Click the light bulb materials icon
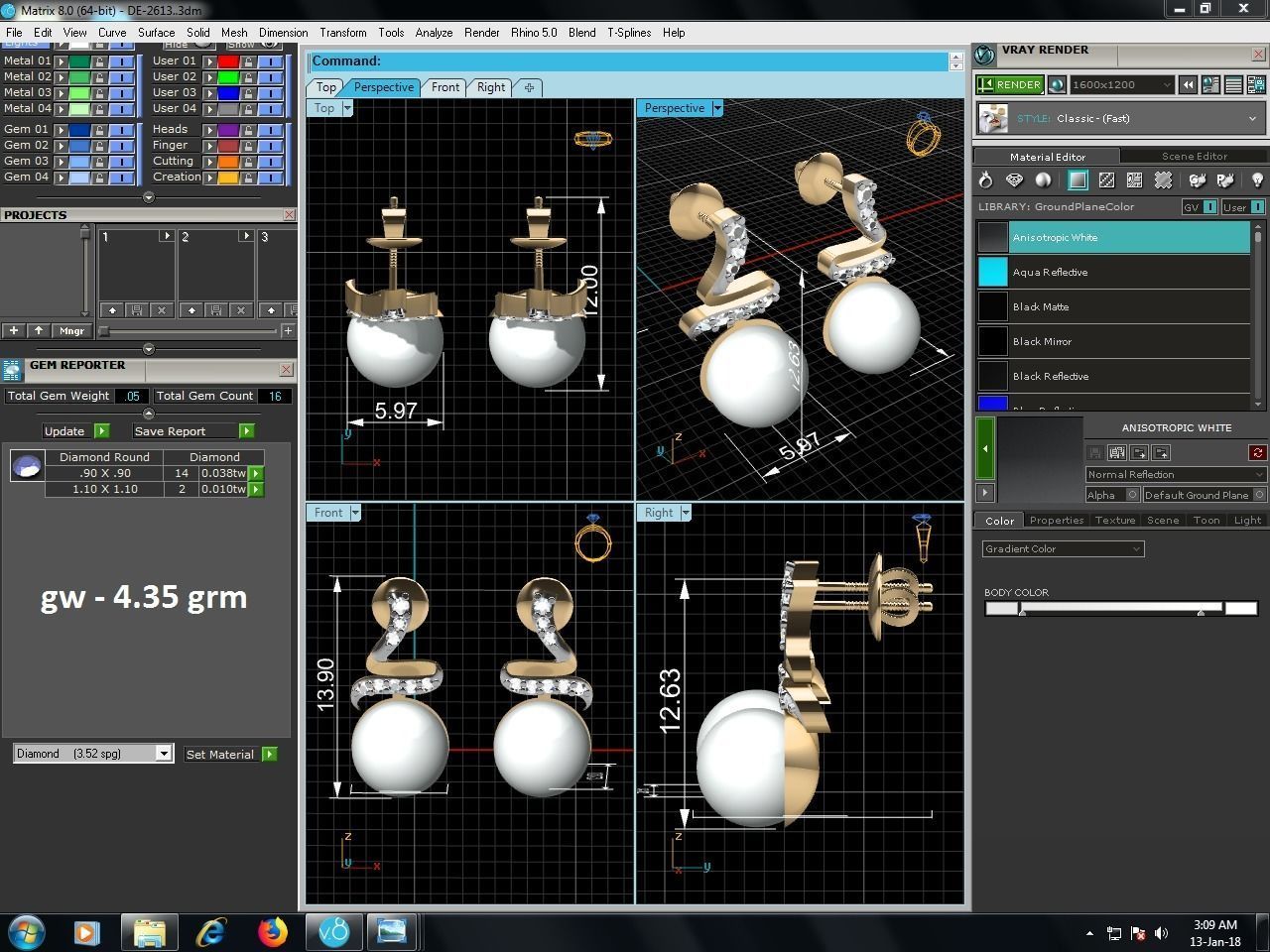The image size is (1270, 952). pyautogui.click(x=1257, y=179)
